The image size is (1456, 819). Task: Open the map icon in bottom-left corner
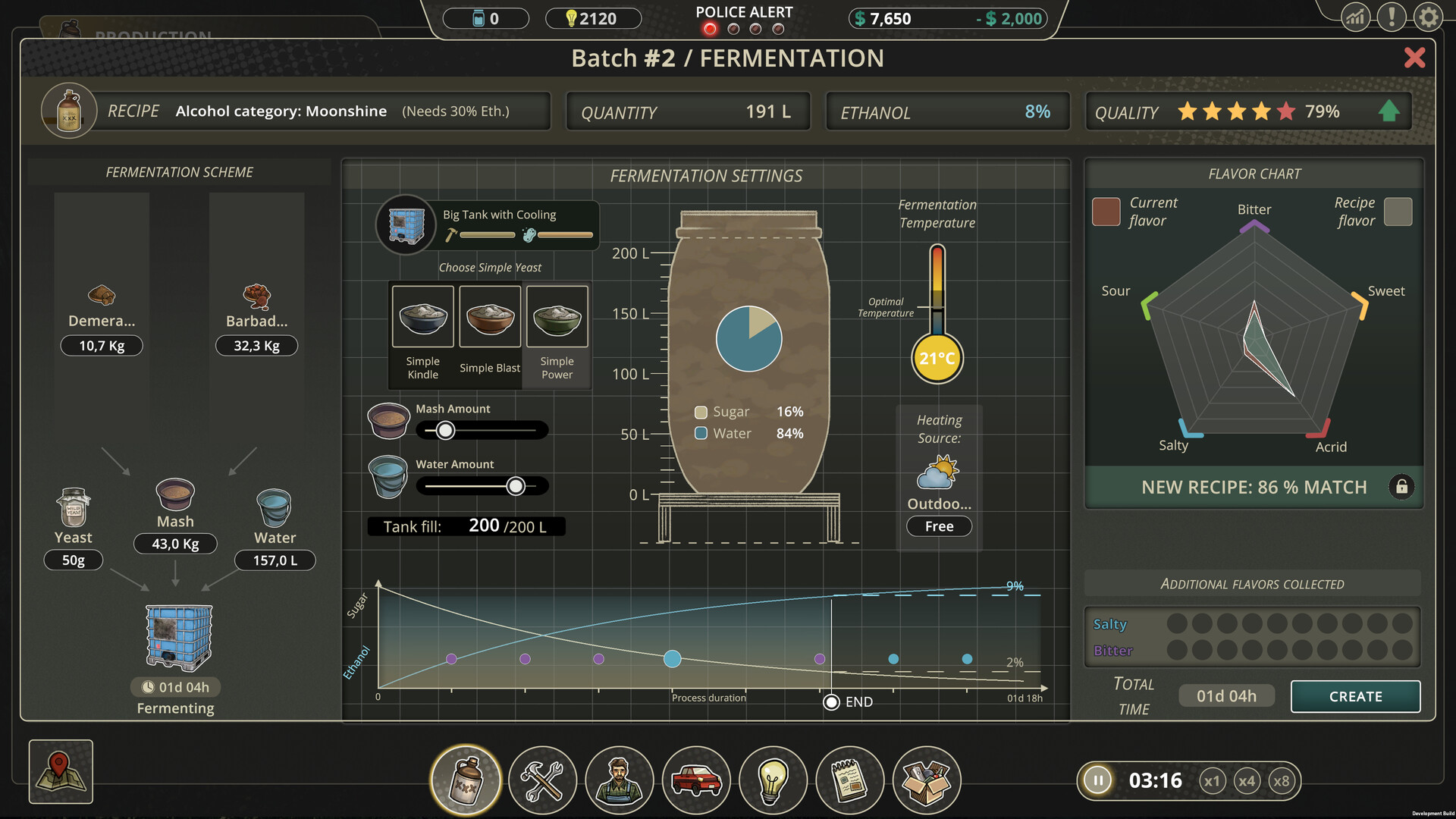click(x=61, y=772)
